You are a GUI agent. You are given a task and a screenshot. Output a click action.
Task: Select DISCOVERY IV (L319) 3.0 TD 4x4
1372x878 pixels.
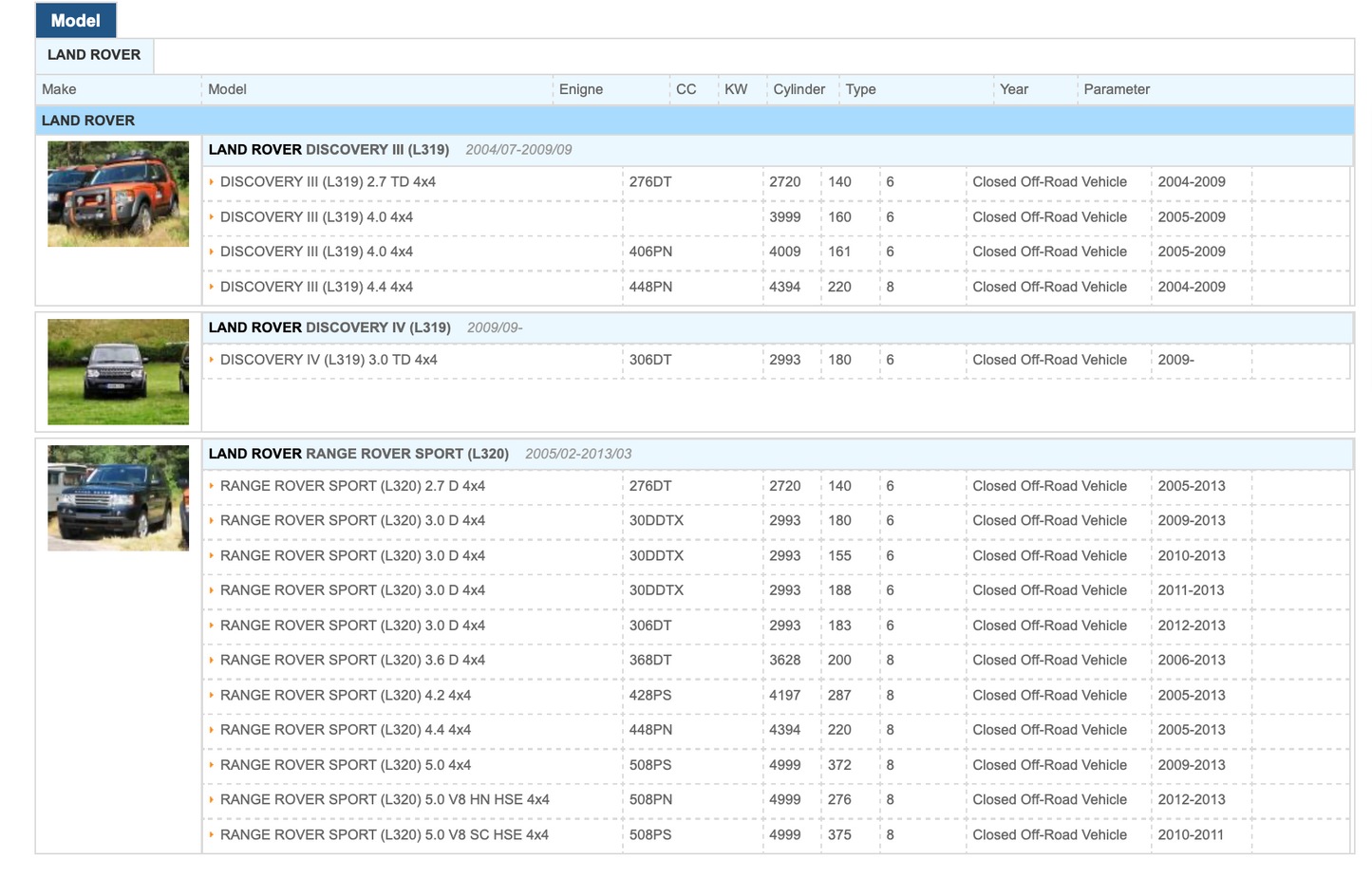coord(329,360)
